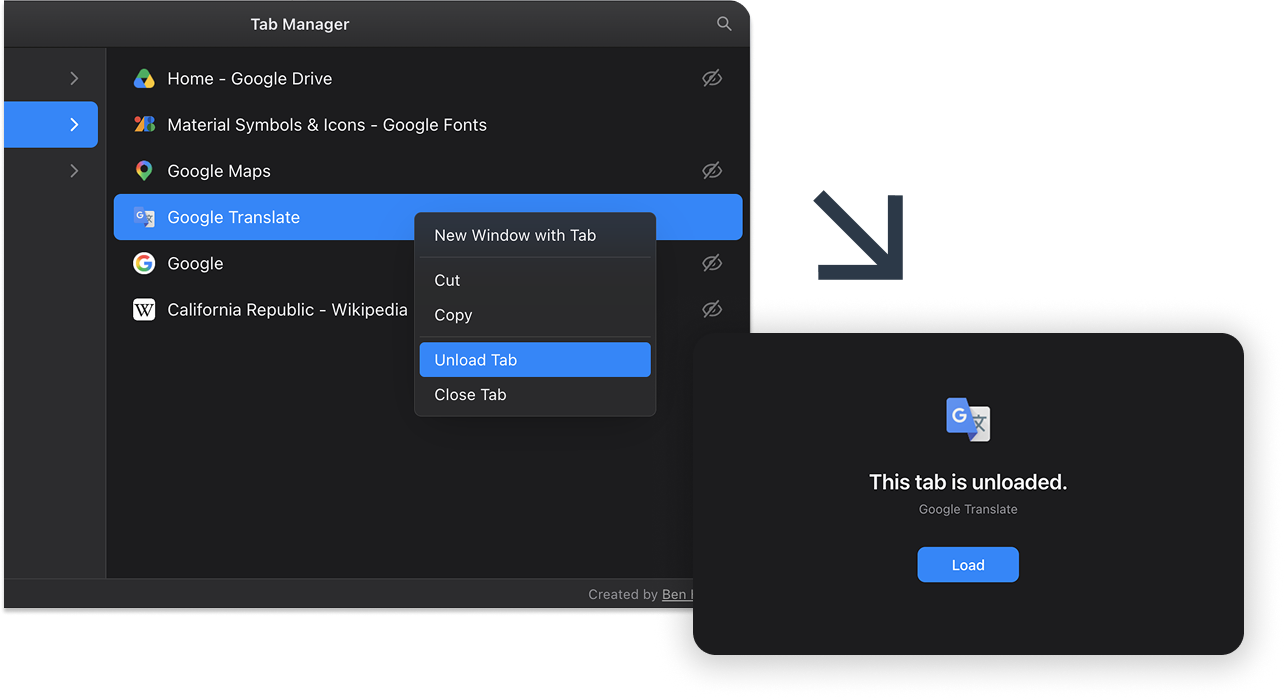
Task: Toggle unloaded eye icon for Google Maps
Action: click(x=712, y=171)
